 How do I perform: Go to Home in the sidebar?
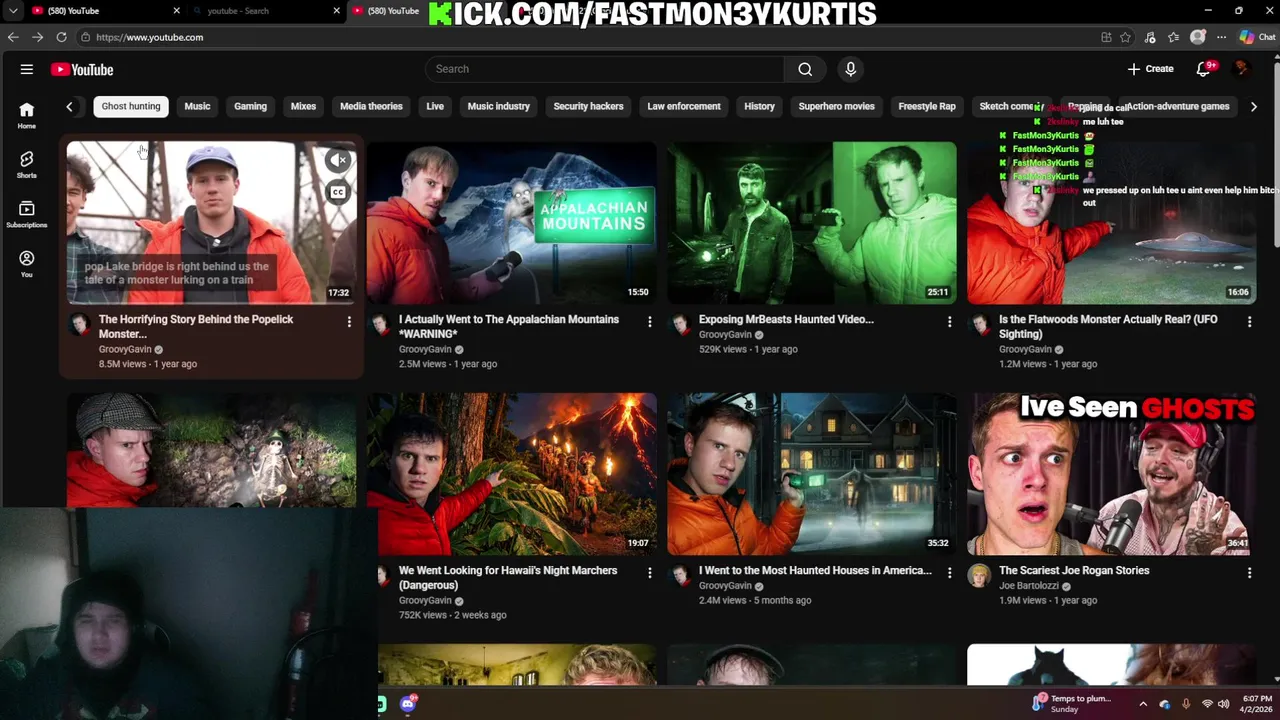[x=27, y=116]
